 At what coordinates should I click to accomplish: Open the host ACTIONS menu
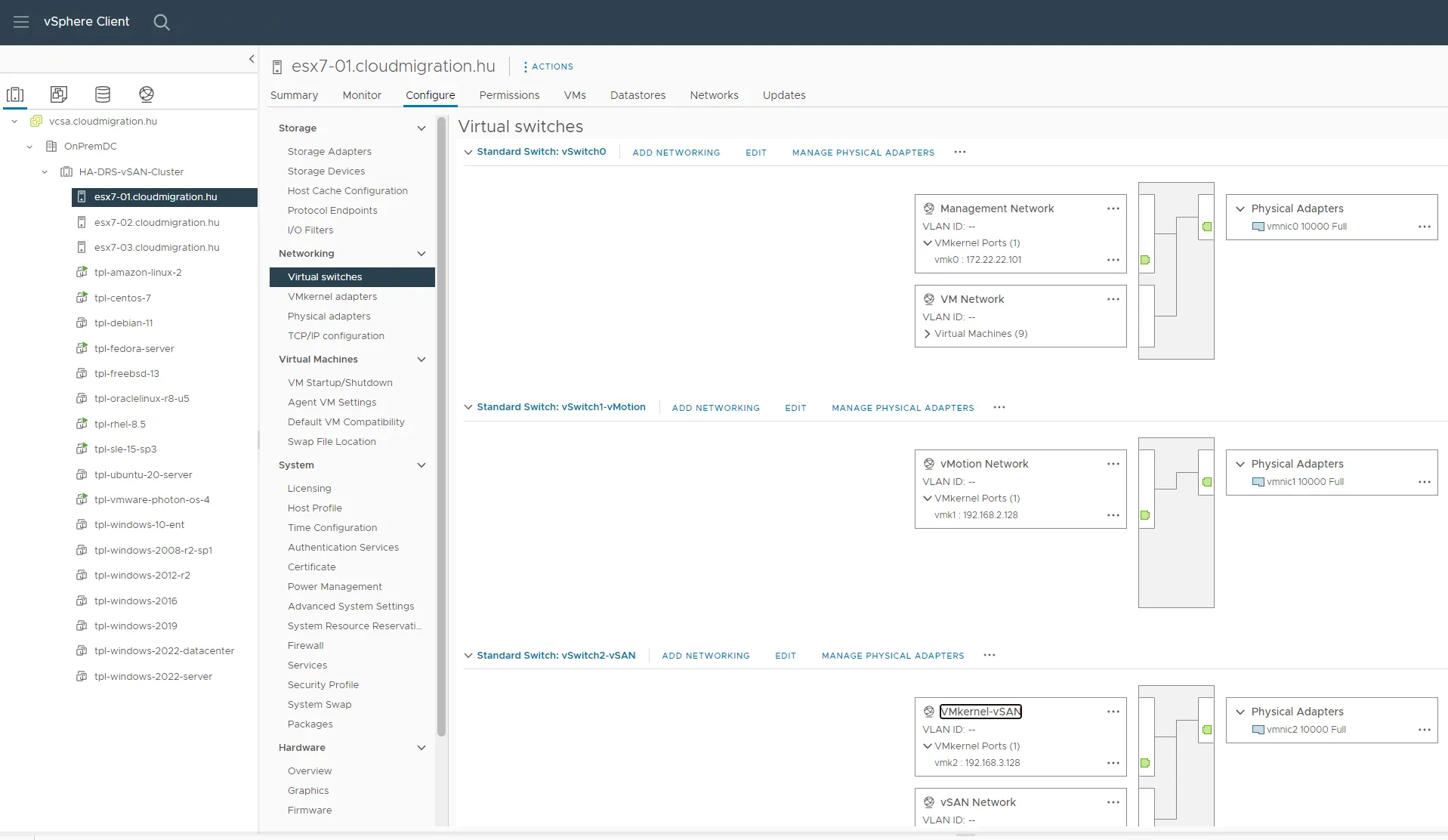tap(548, 66)
